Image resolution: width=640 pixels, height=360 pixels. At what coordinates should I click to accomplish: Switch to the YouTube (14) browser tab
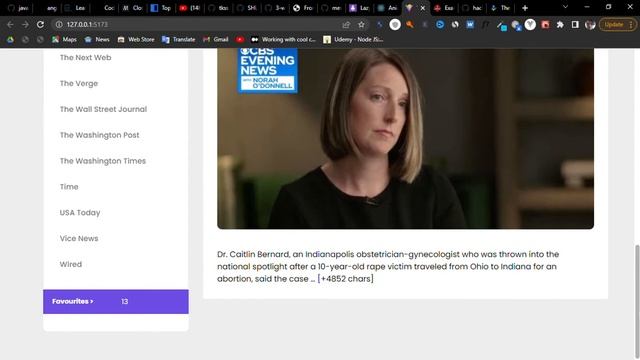click(190, 8)
